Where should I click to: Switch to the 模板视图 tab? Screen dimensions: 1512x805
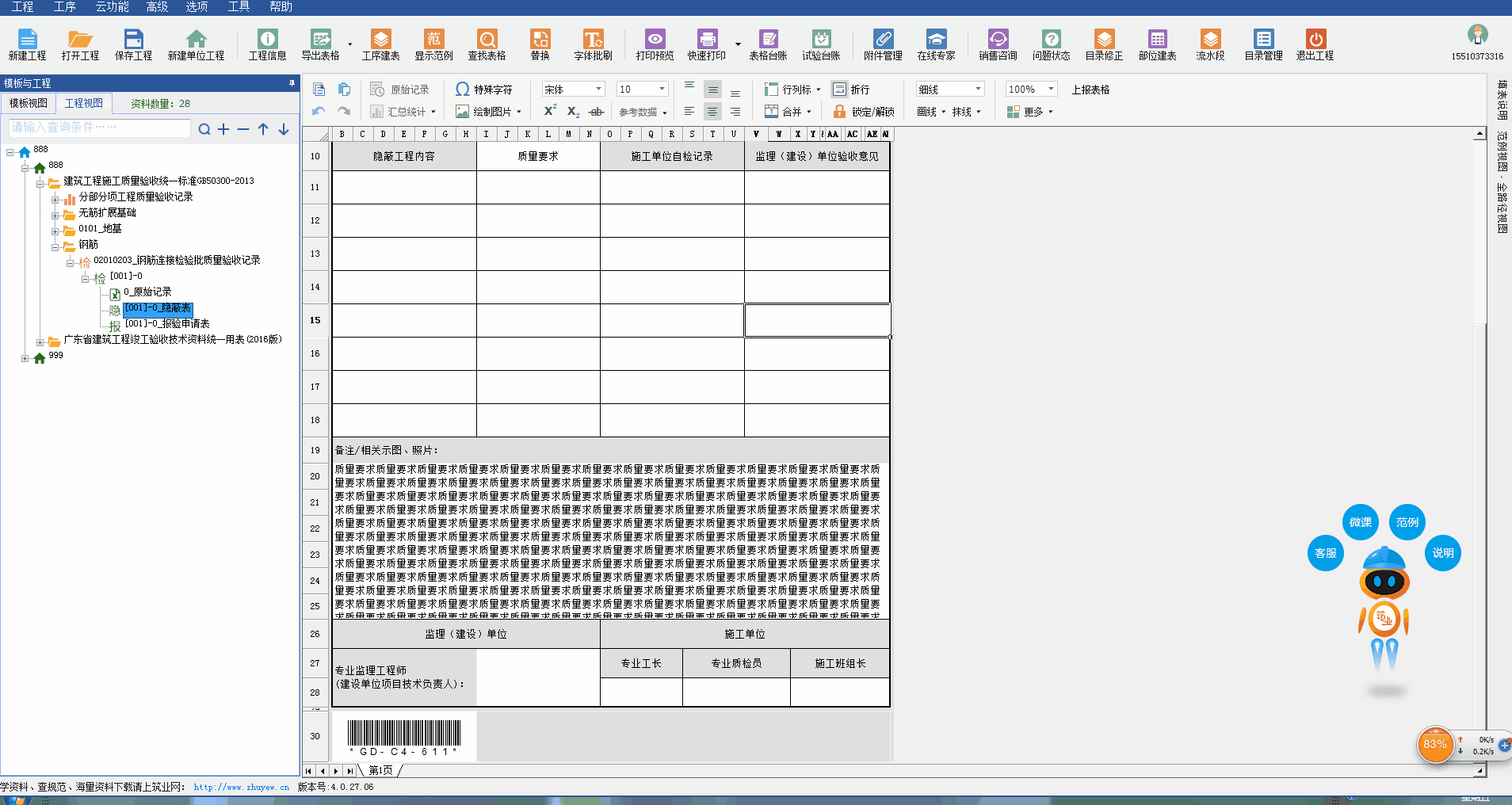29,103
